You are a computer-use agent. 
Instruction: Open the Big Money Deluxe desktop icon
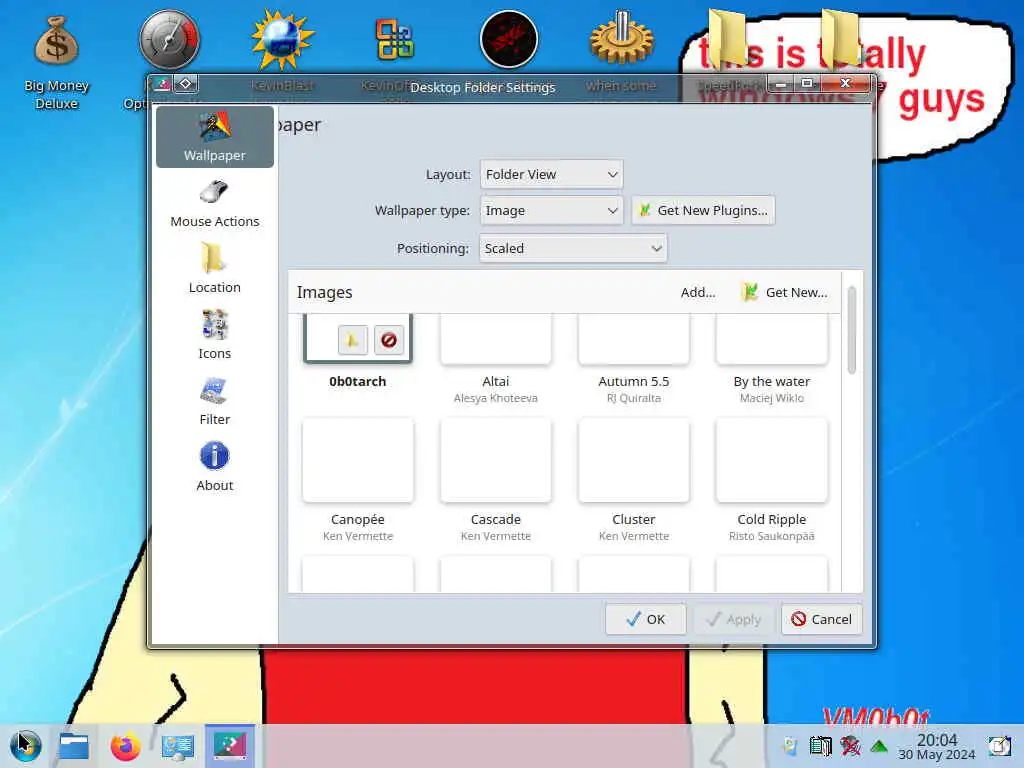56,64
